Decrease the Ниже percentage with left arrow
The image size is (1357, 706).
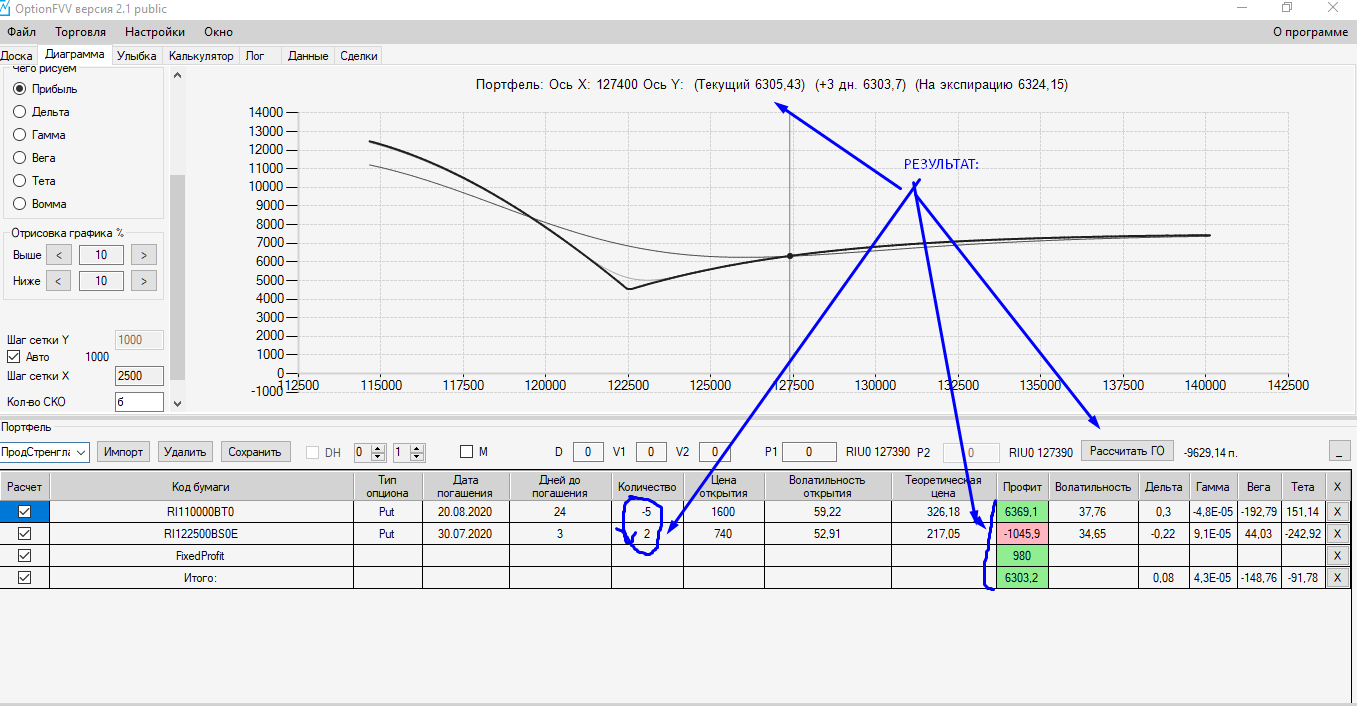[x=59, y=281]
